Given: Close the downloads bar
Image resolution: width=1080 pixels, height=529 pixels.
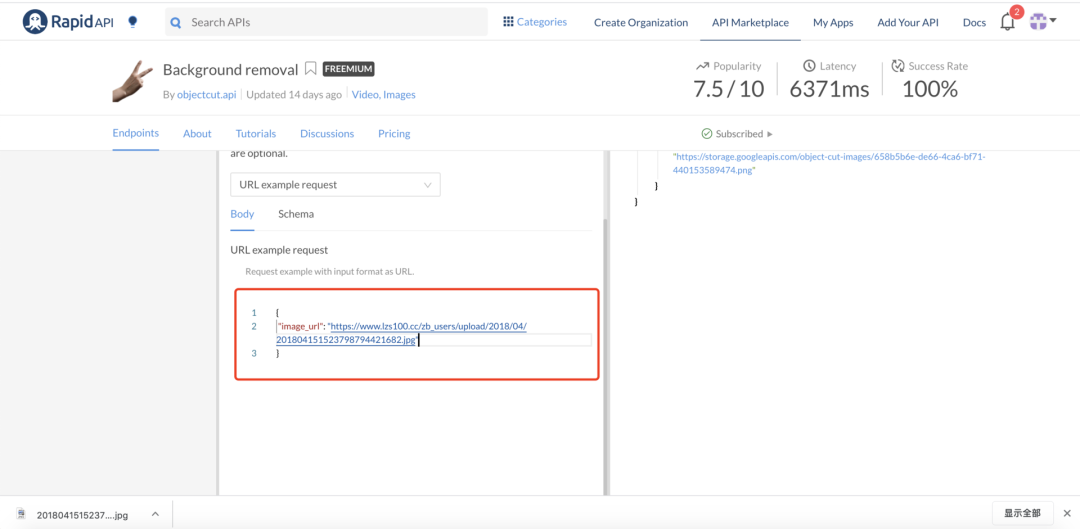Looking at the screenshot, I should click(1067, 513).
